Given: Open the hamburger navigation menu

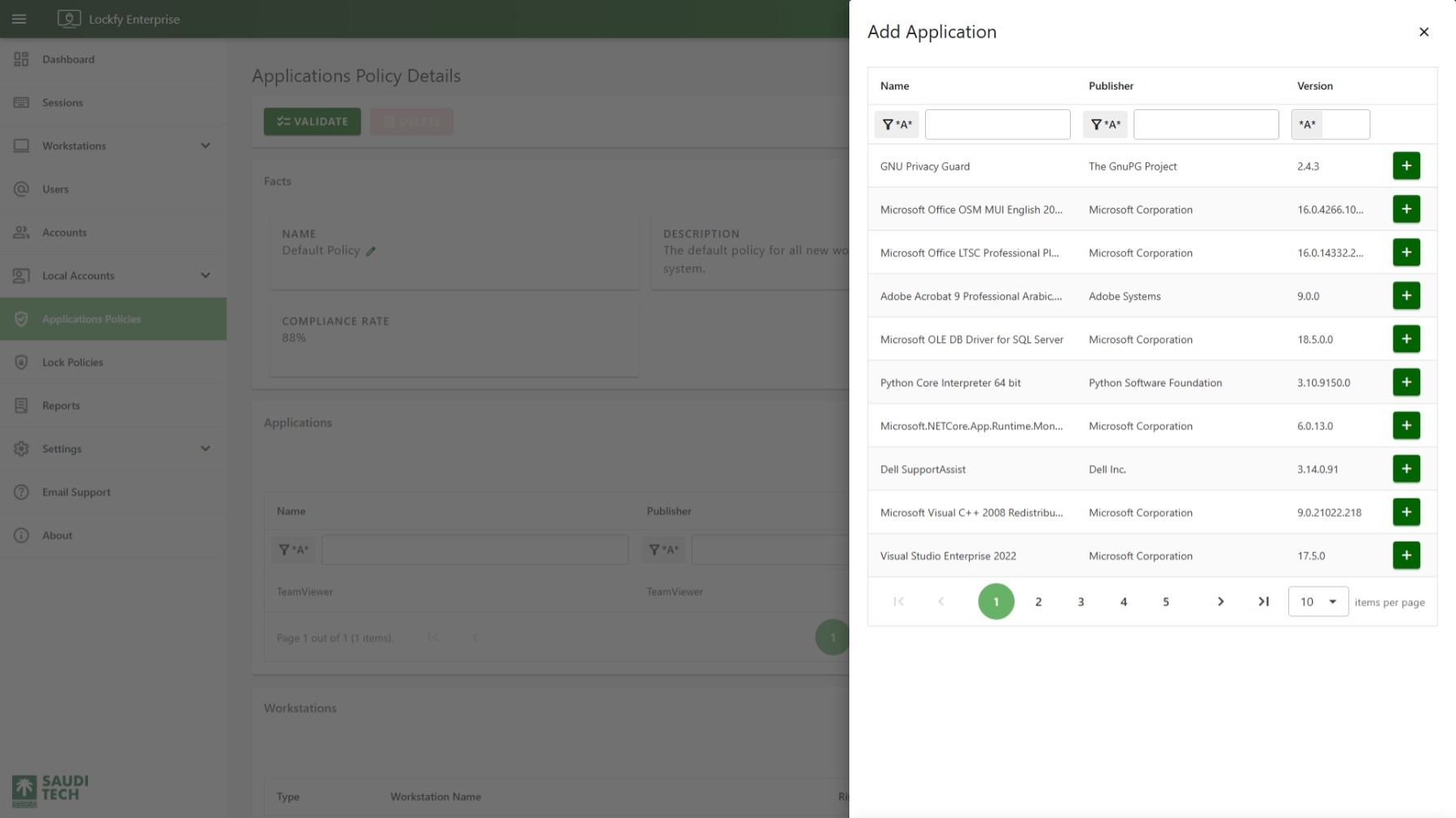Looking at the screenshot, I should click(x=20, y=19).
